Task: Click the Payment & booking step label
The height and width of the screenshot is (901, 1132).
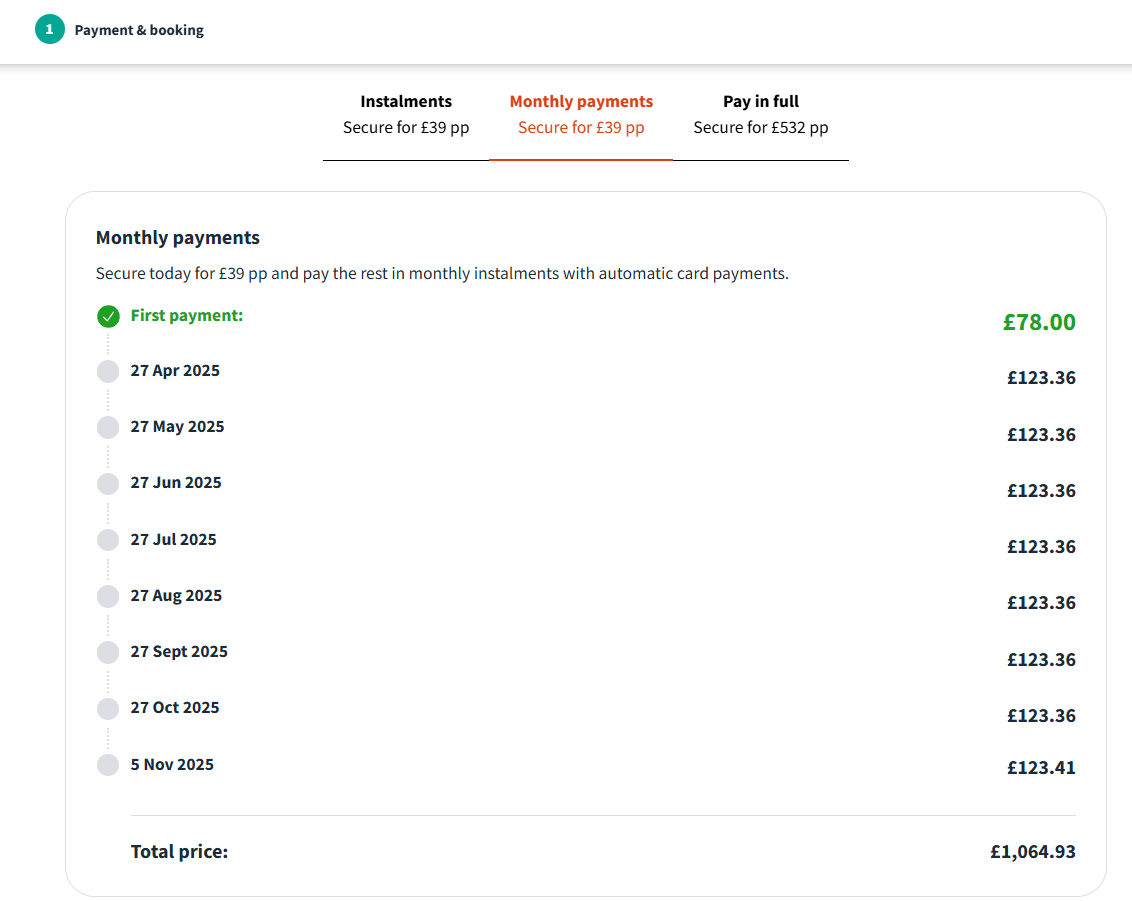Action: click(139, 30)
